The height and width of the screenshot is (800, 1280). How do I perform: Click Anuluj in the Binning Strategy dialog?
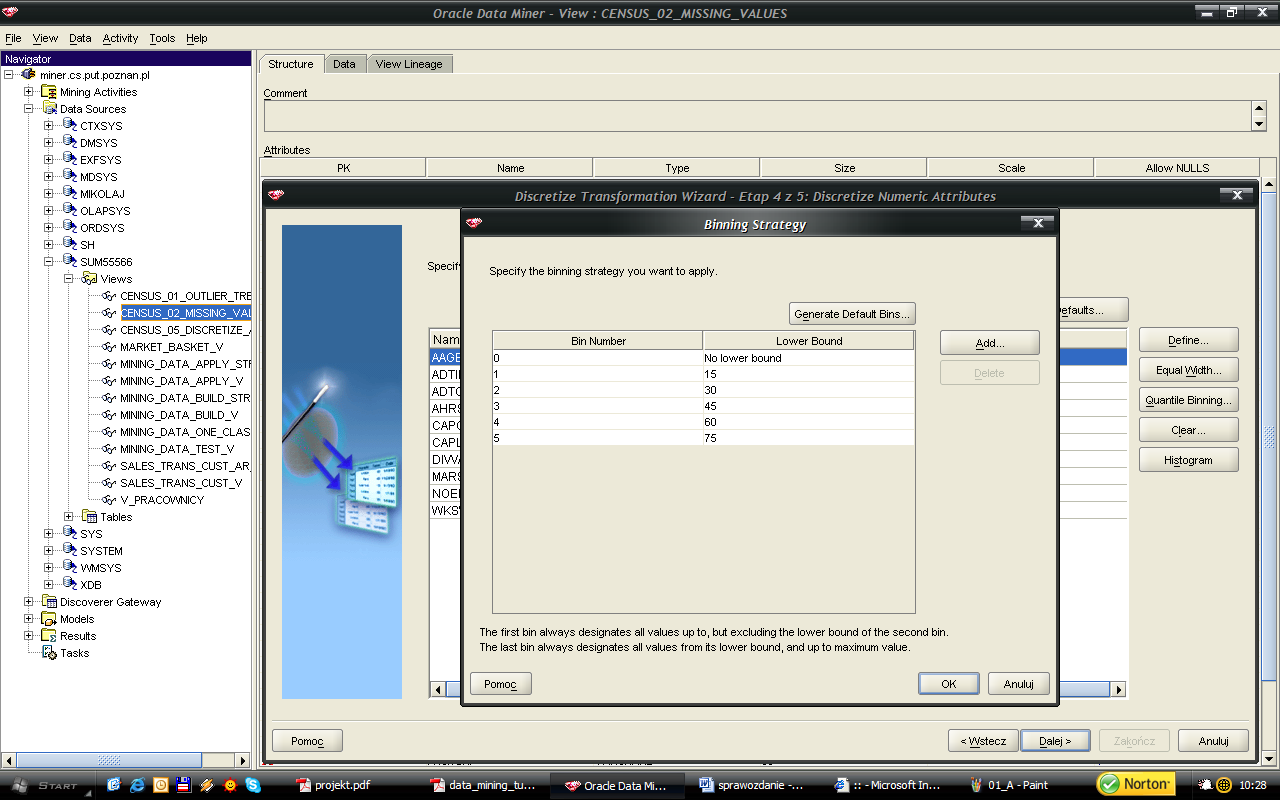[1018, 684]
